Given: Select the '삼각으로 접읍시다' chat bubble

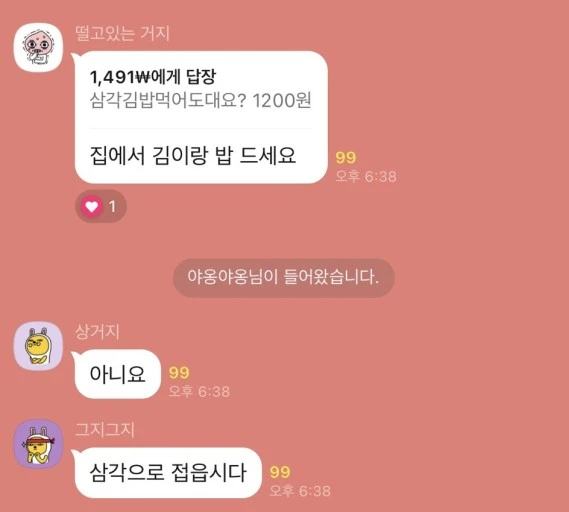Looking at the screenshot, I should 168,472.
